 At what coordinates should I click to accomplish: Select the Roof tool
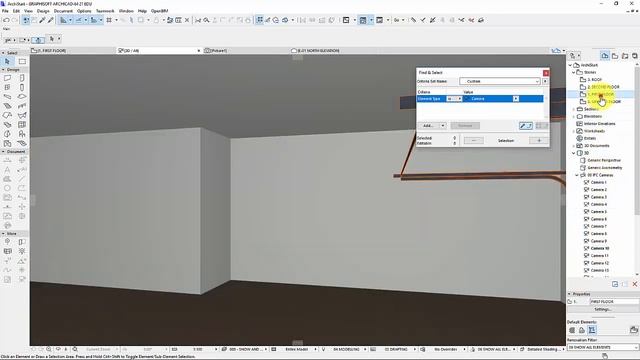click(x=7, y=116)
